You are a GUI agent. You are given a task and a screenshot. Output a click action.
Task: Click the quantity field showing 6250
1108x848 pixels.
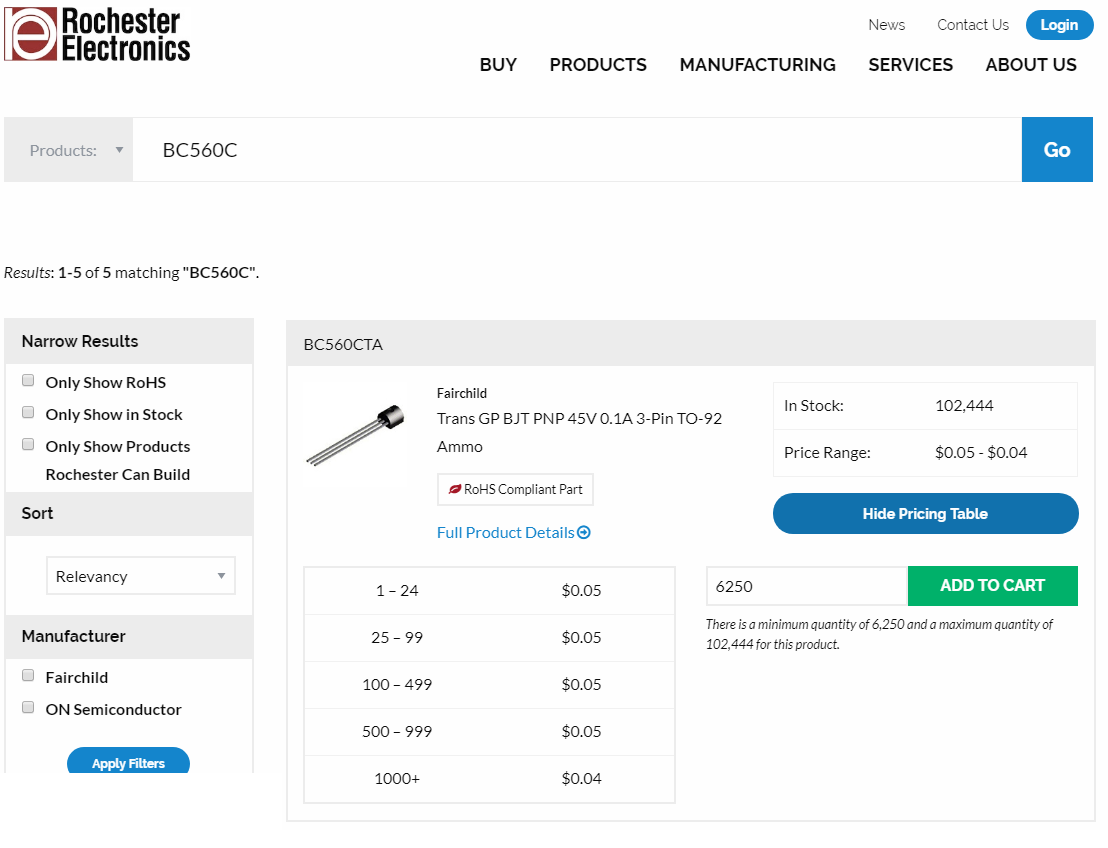tap(807, 586)
